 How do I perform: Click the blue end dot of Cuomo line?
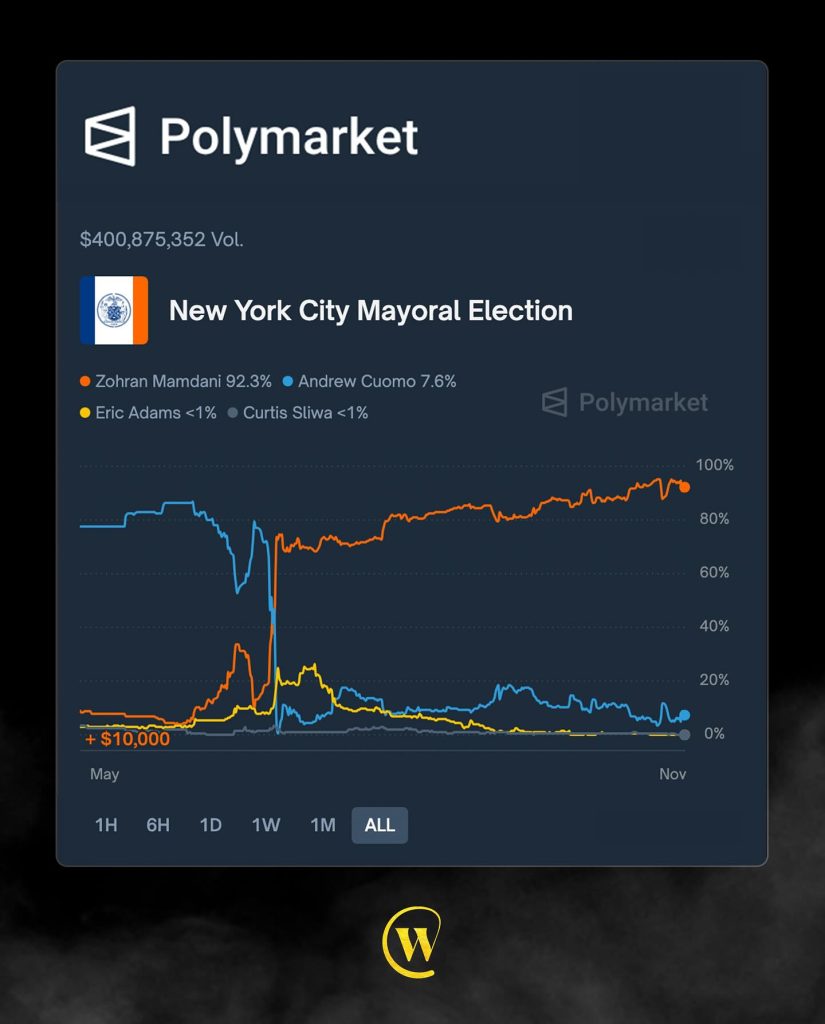(684, 715)
